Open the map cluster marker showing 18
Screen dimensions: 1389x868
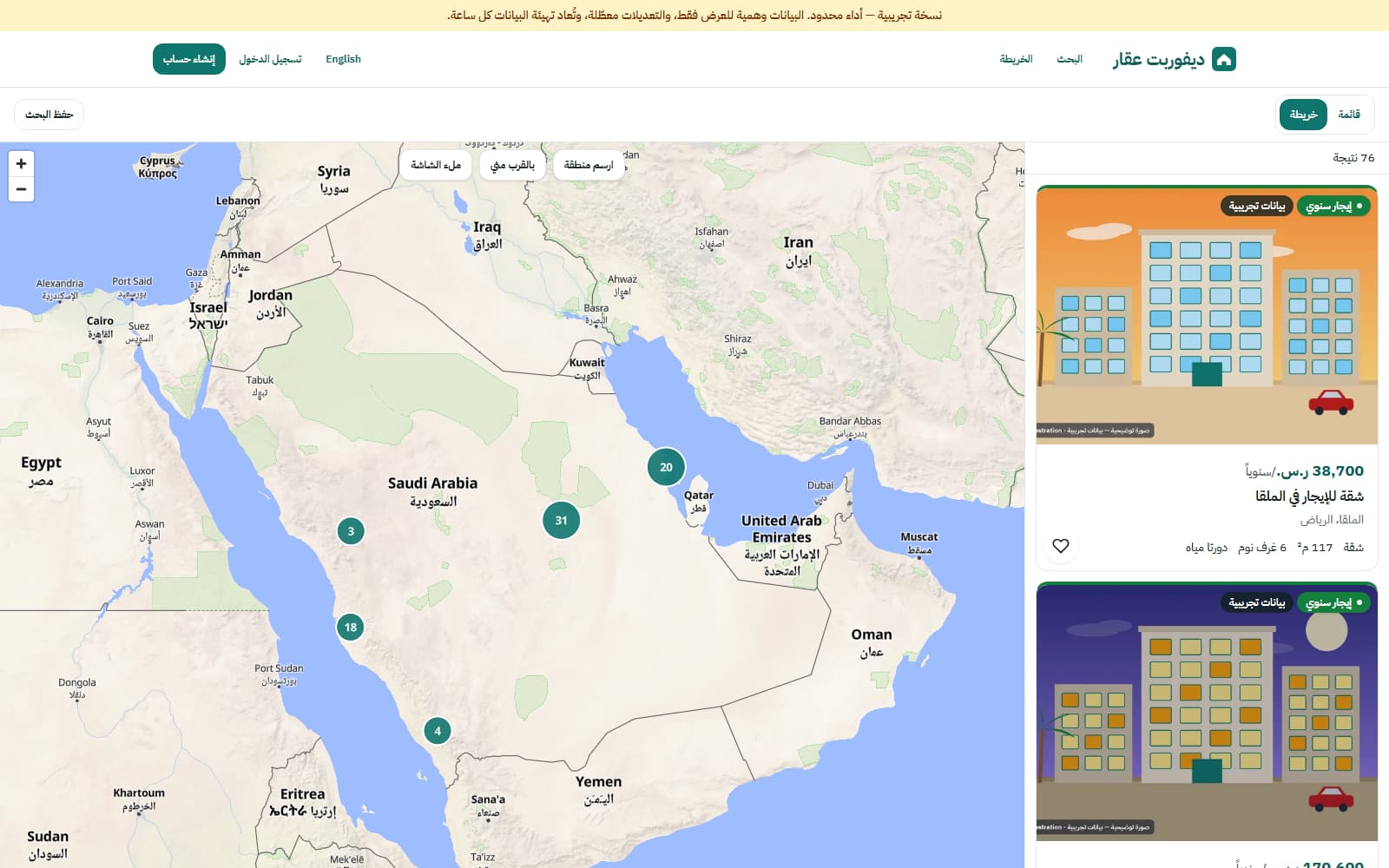(350, 627)
